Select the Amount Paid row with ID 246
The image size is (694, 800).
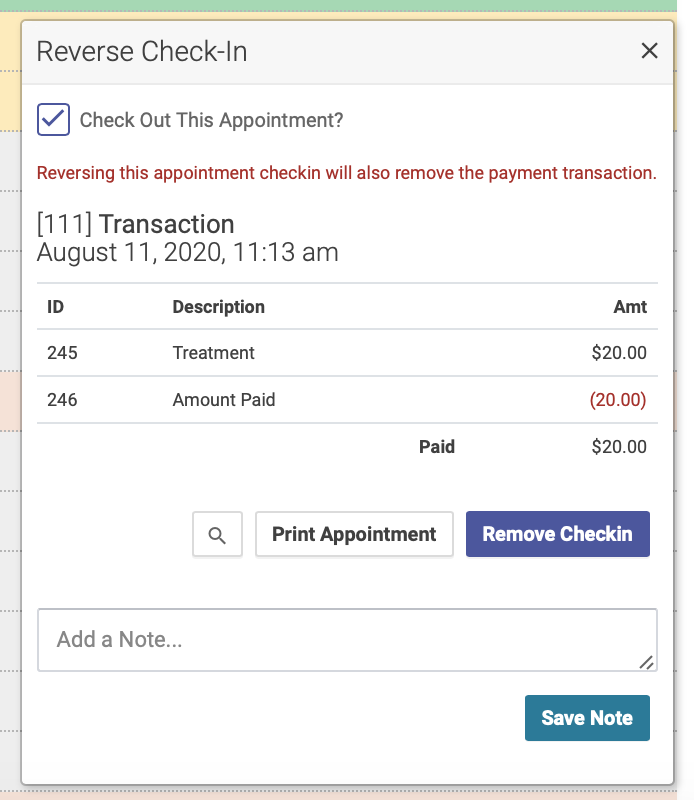347,399
